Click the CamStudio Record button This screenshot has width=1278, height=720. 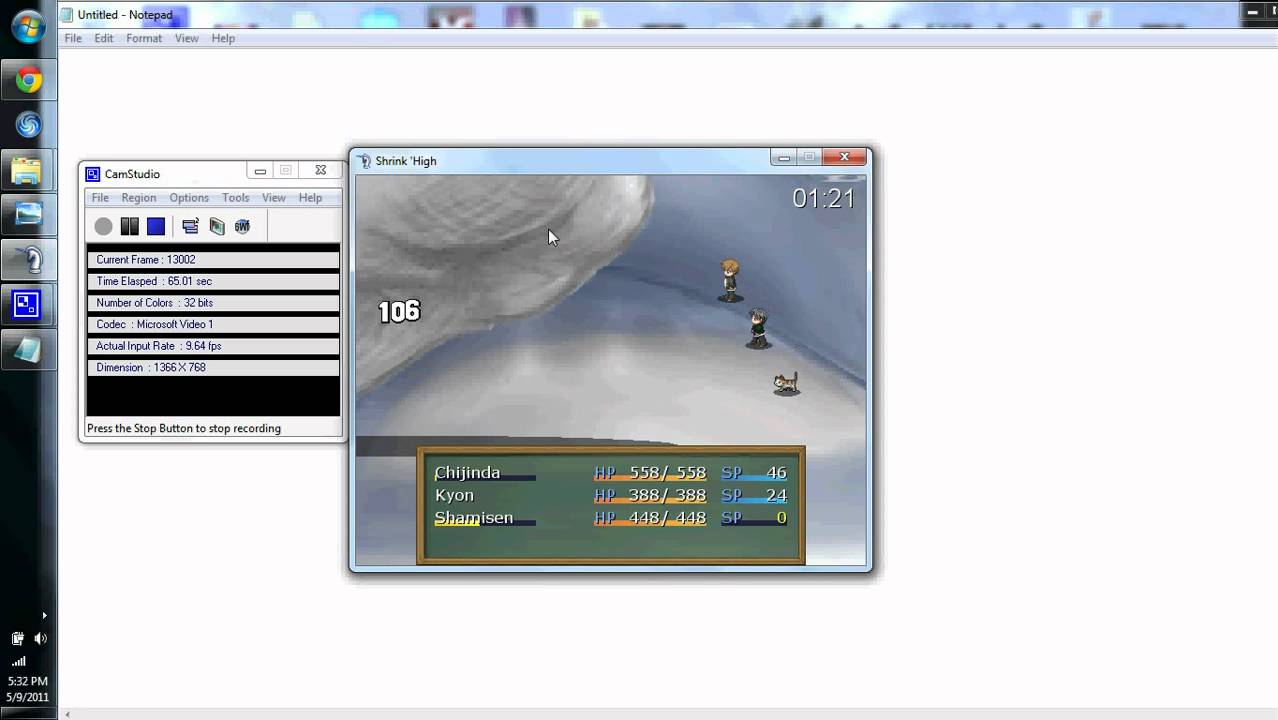103,226
